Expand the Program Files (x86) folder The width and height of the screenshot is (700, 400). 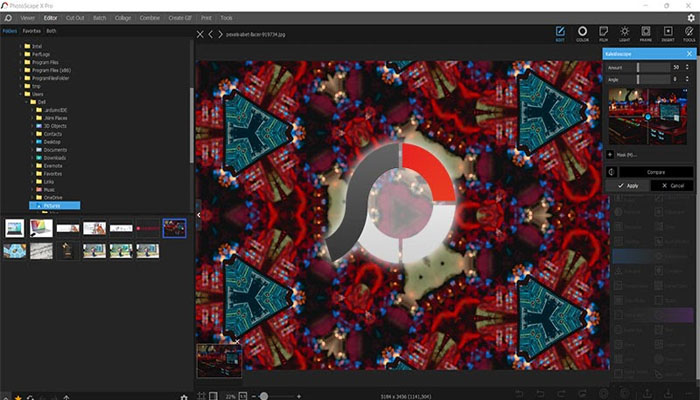tap(21, 71)
